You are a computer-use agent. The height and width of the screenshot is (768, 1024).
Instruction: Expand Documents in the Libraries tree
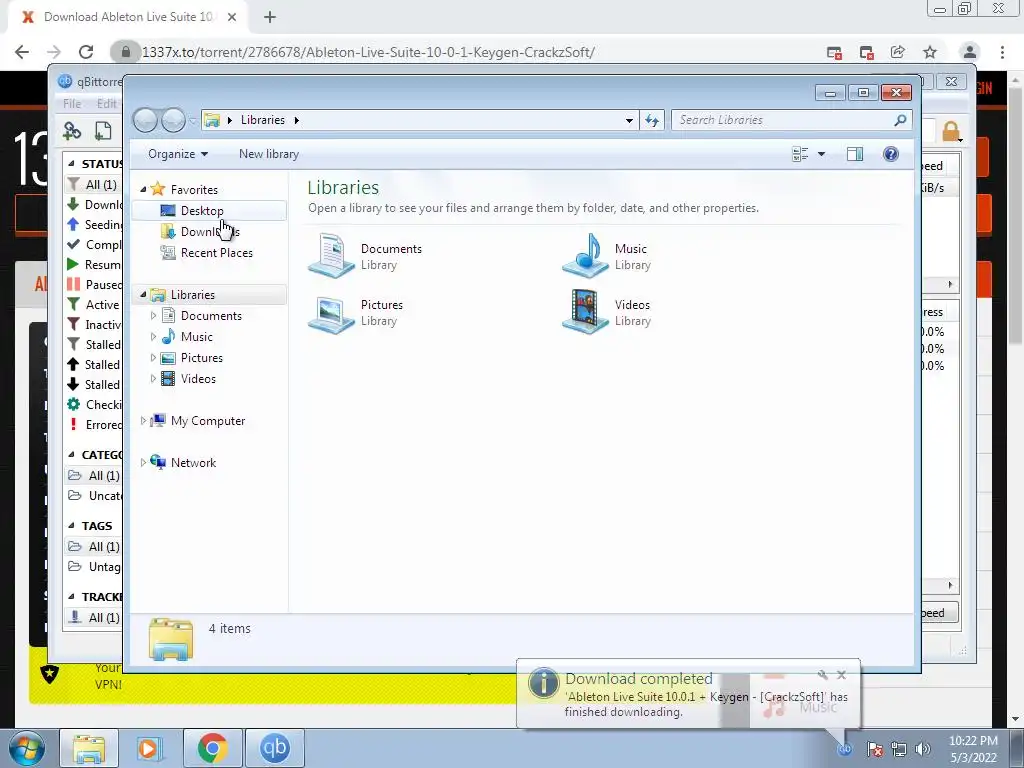point(153,315)
